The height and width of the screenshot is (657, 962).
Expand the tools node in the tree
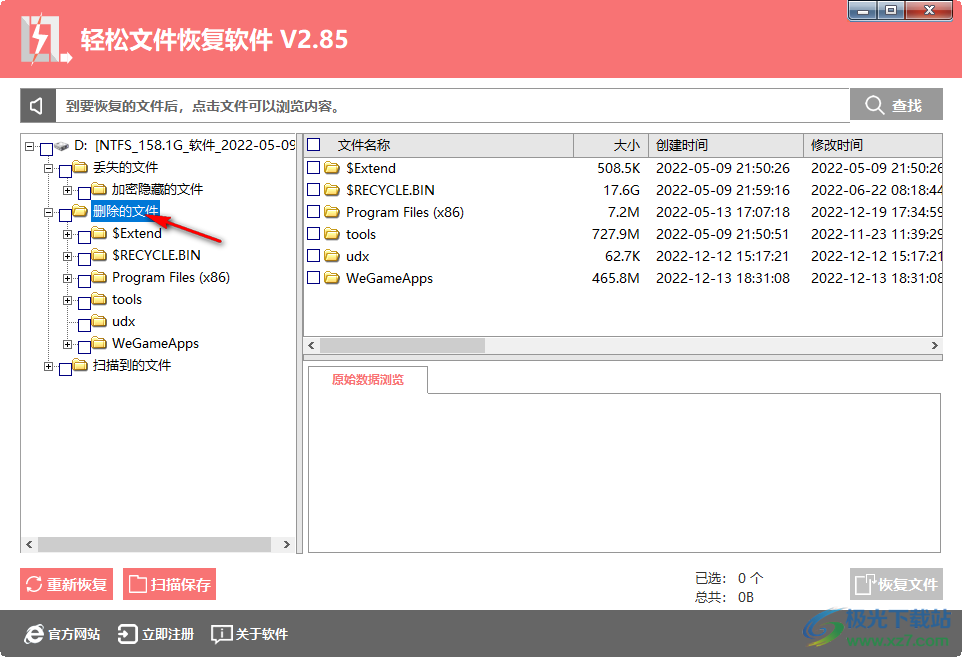[x=67, y=301]
